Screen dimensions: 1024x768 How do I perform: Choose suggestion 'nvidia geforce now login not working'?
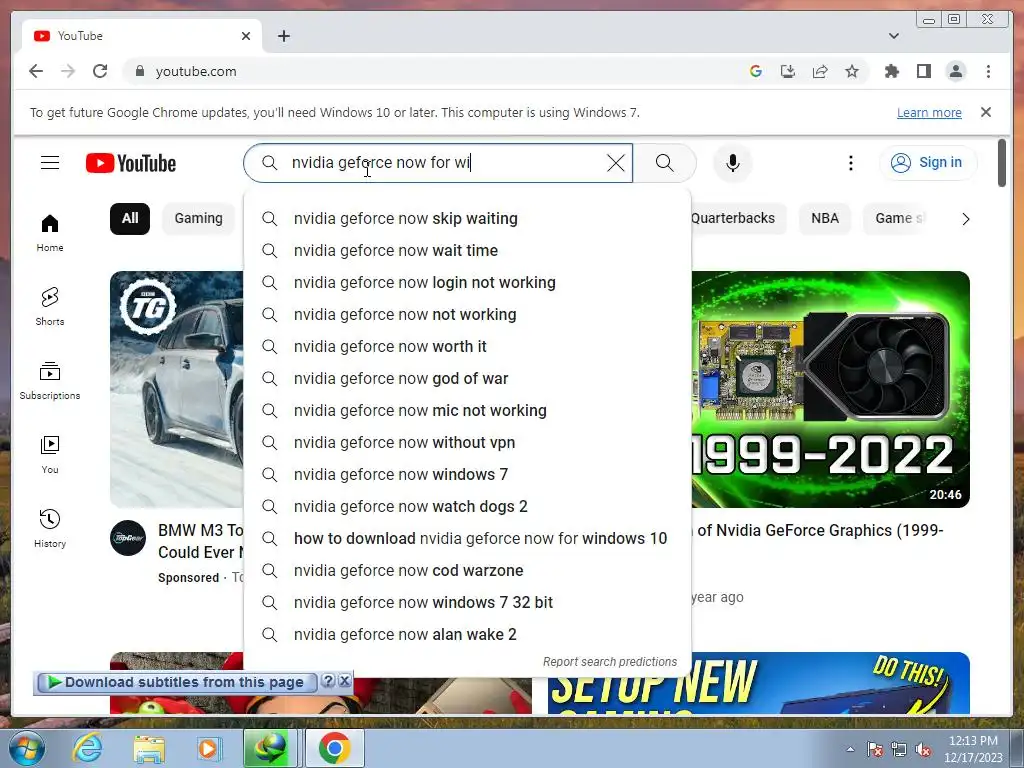point(467,282)
